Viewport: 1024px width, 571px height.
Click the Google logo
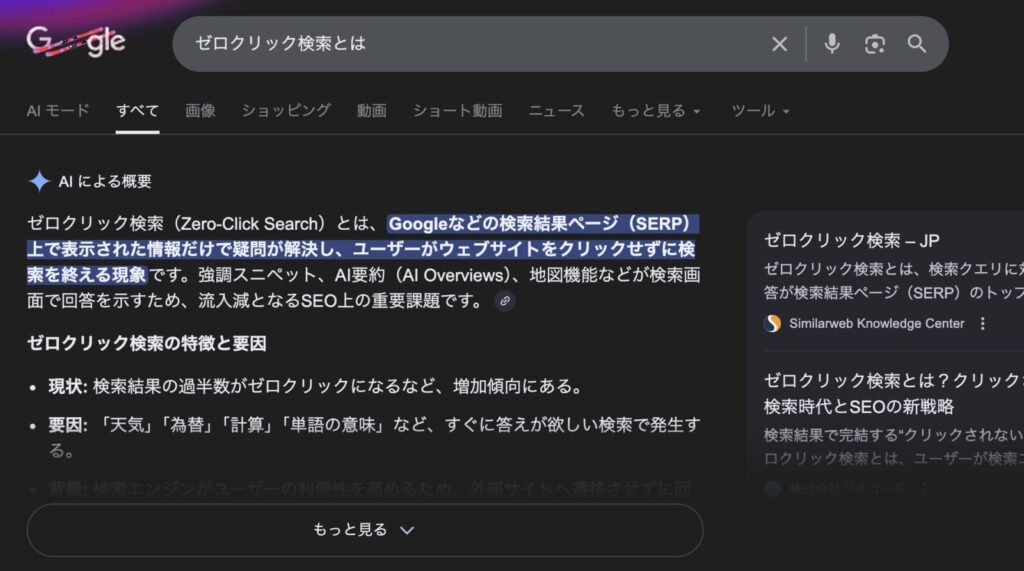pos(76,42)
